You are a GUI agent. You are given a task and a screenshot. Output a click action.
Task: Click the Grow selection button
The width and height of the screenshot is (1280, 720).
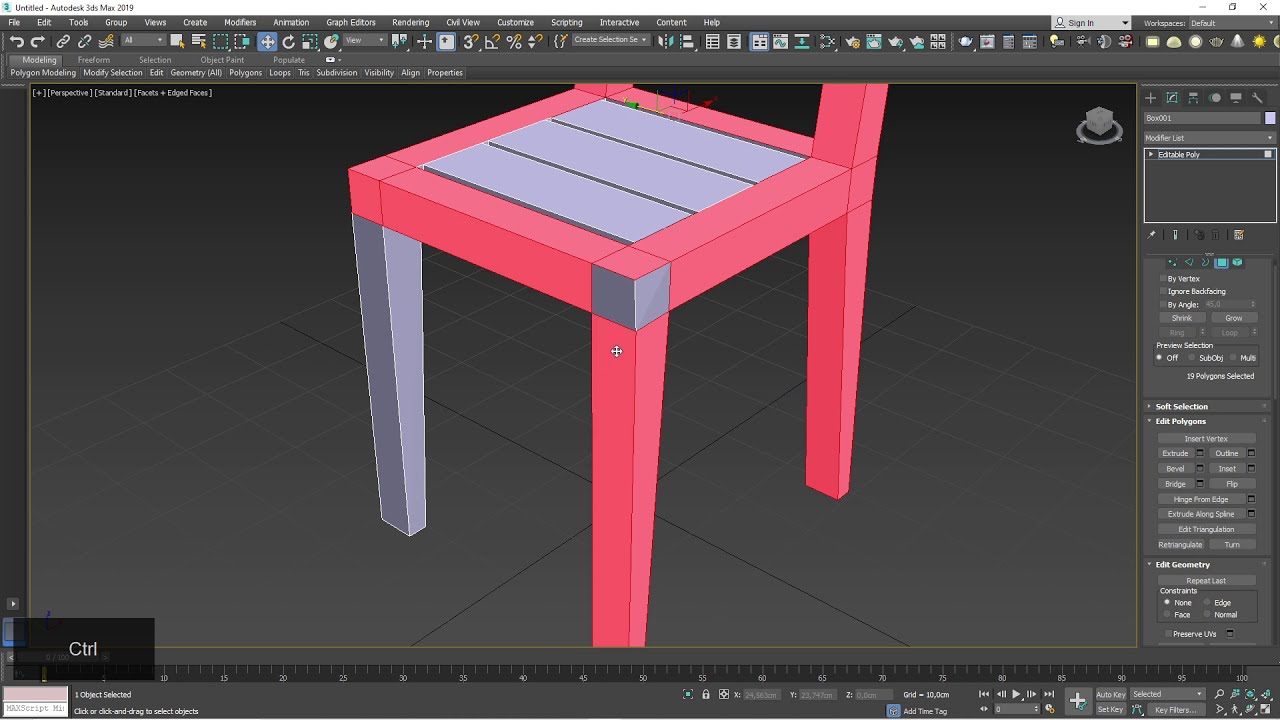tap(1233, 318)
